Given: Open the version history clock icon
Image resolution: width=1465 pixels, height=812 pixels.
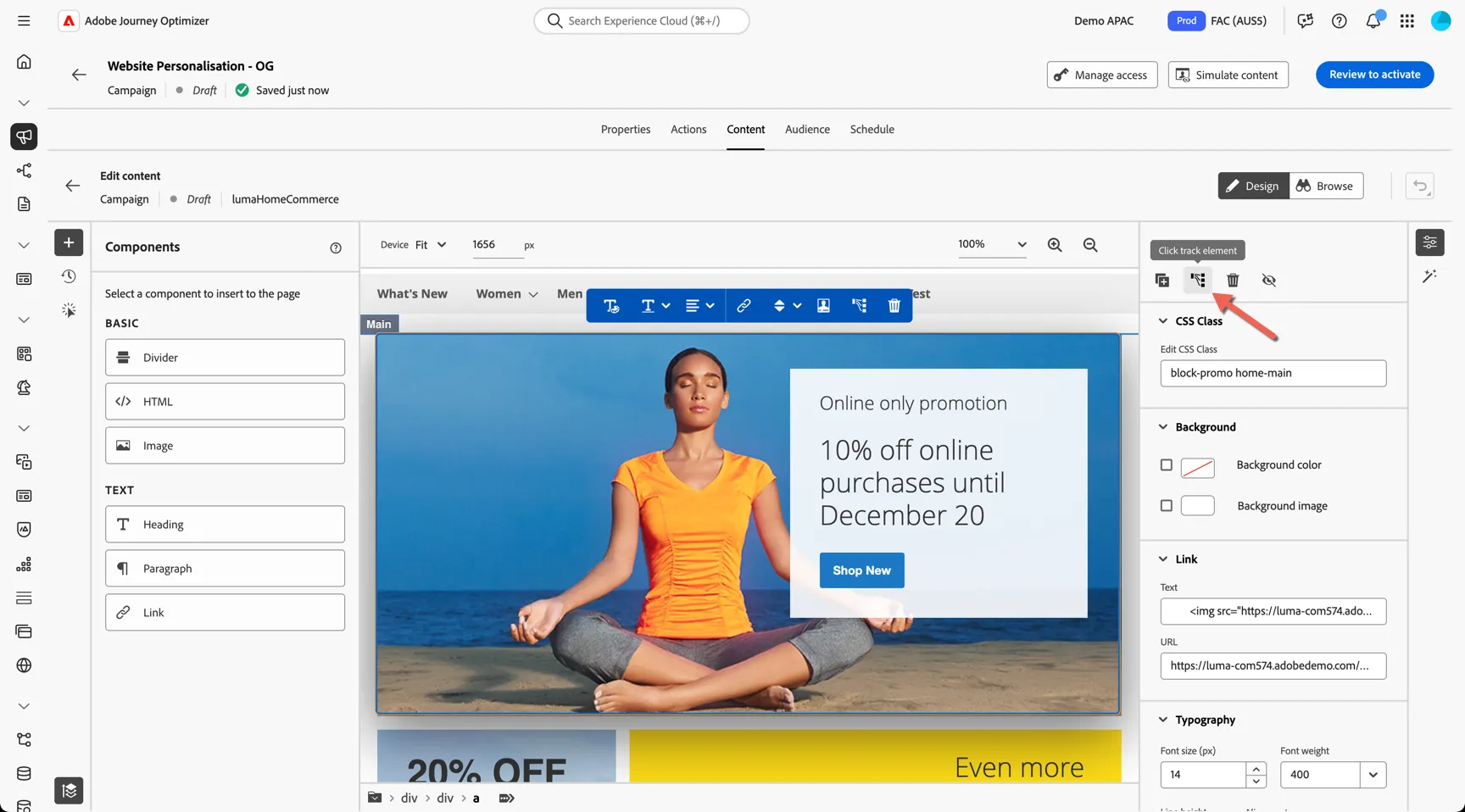Looking at the screenshot, I should pyautogui.click(x=69, y=276).
